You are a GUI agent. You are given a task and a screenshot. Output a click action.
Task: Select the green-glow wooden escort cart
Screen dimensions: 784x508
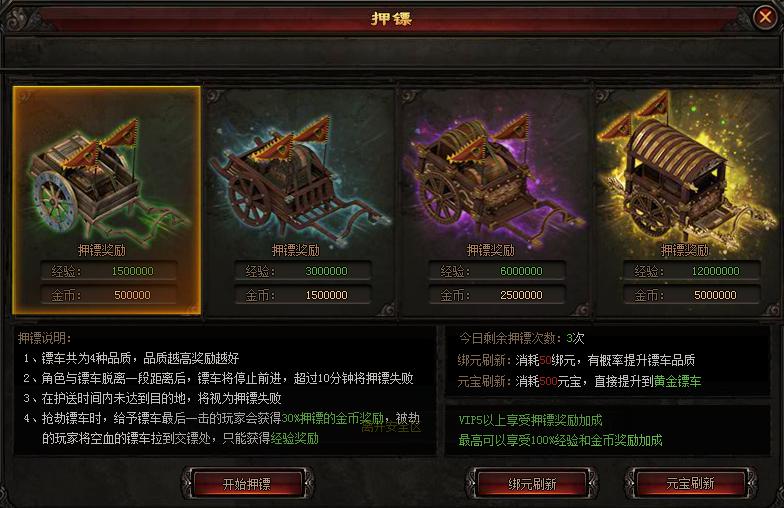tap(106, 200)
